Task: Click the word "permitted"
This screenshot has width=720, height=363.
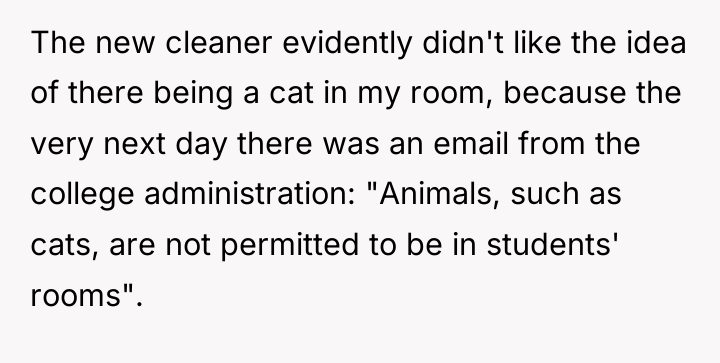Action: click(x=290, y=244)
